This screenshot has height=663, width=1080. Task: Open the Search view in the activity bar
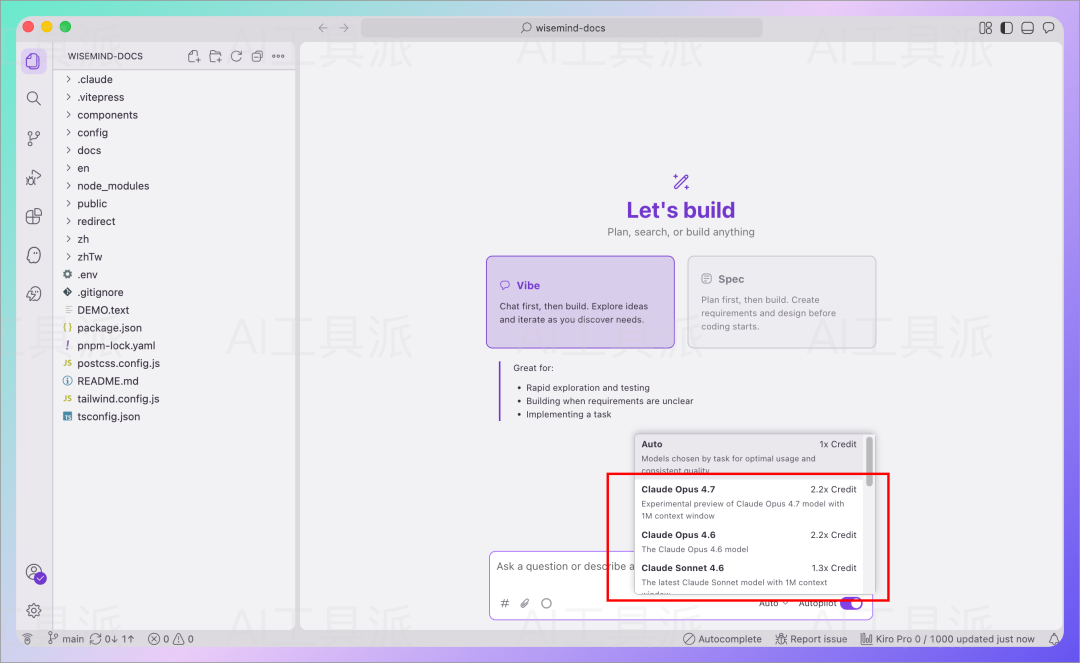coord(33,98)
